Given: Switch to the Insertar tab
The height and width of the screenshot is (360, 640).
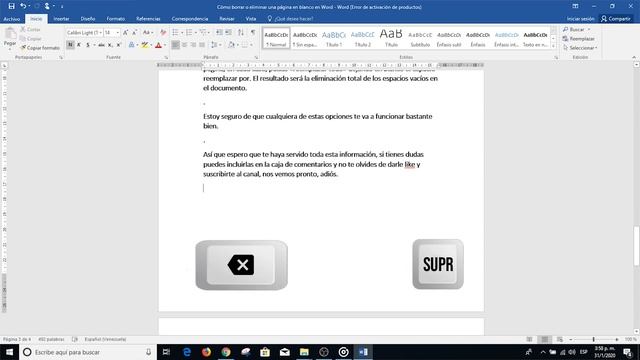Looking at the screenshot, I should (61, 19).
